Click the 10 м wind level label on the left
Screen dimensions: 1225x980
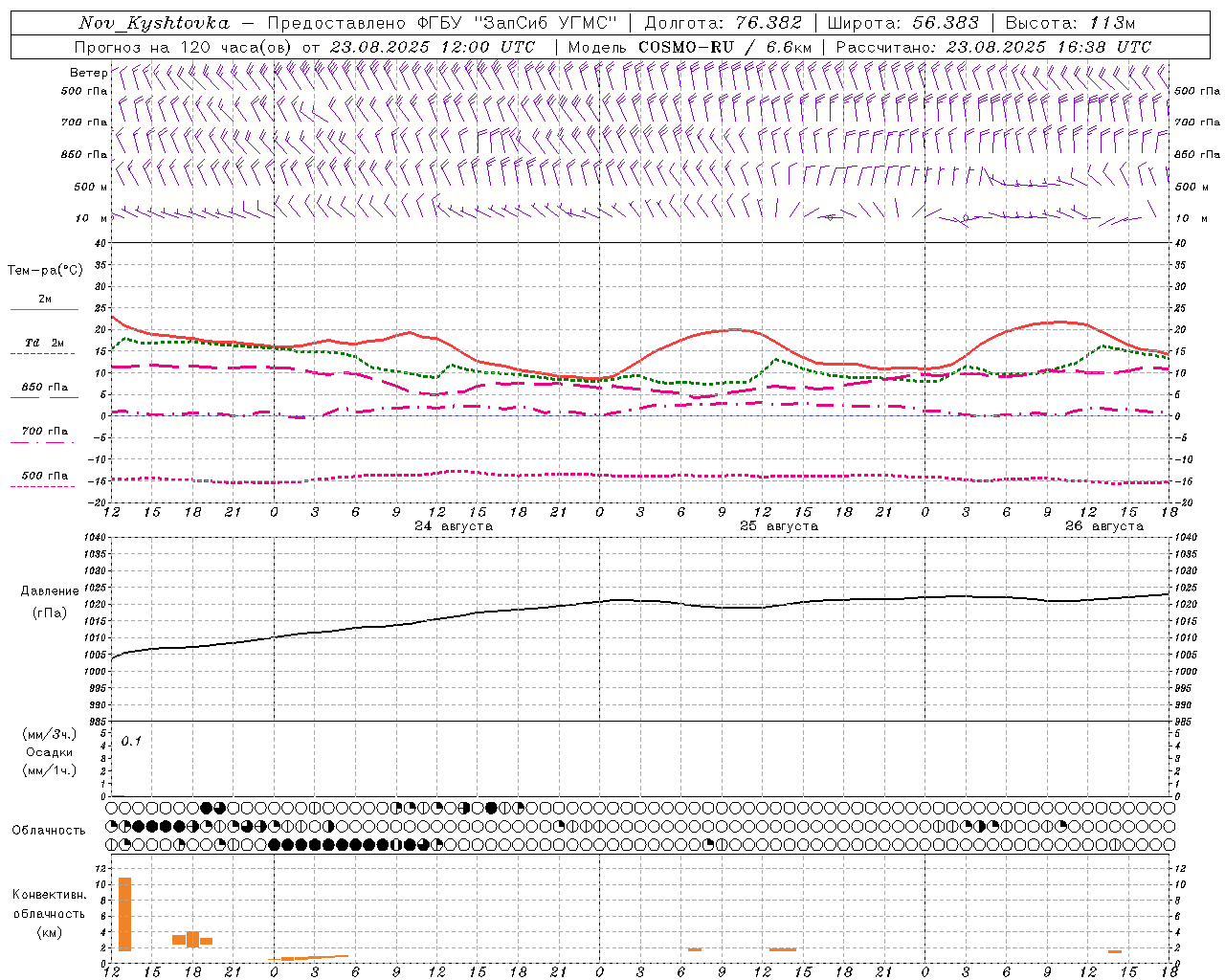coord(92,218)
